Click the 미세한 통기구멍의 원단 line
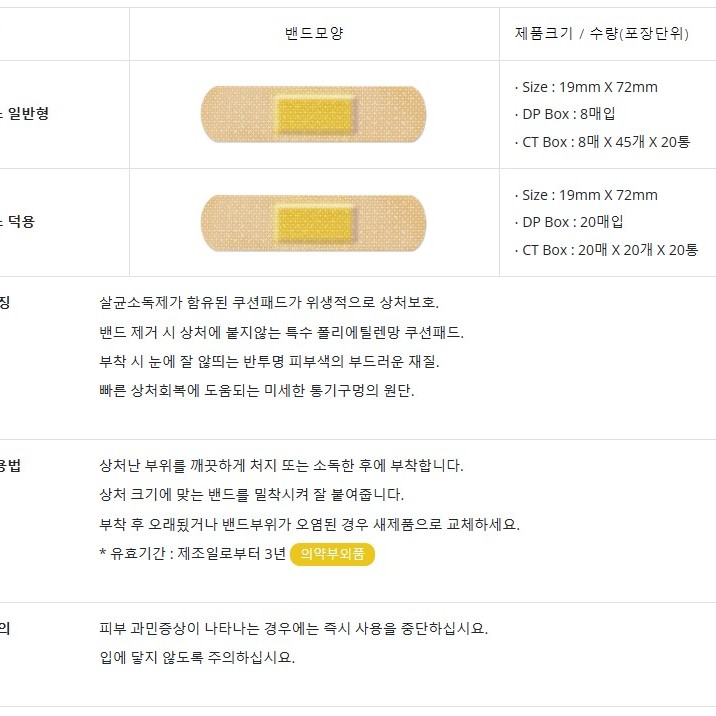Image resolution: width=716 pixels, height=716 pixels. pyautogui.click(x=257, y=390)
